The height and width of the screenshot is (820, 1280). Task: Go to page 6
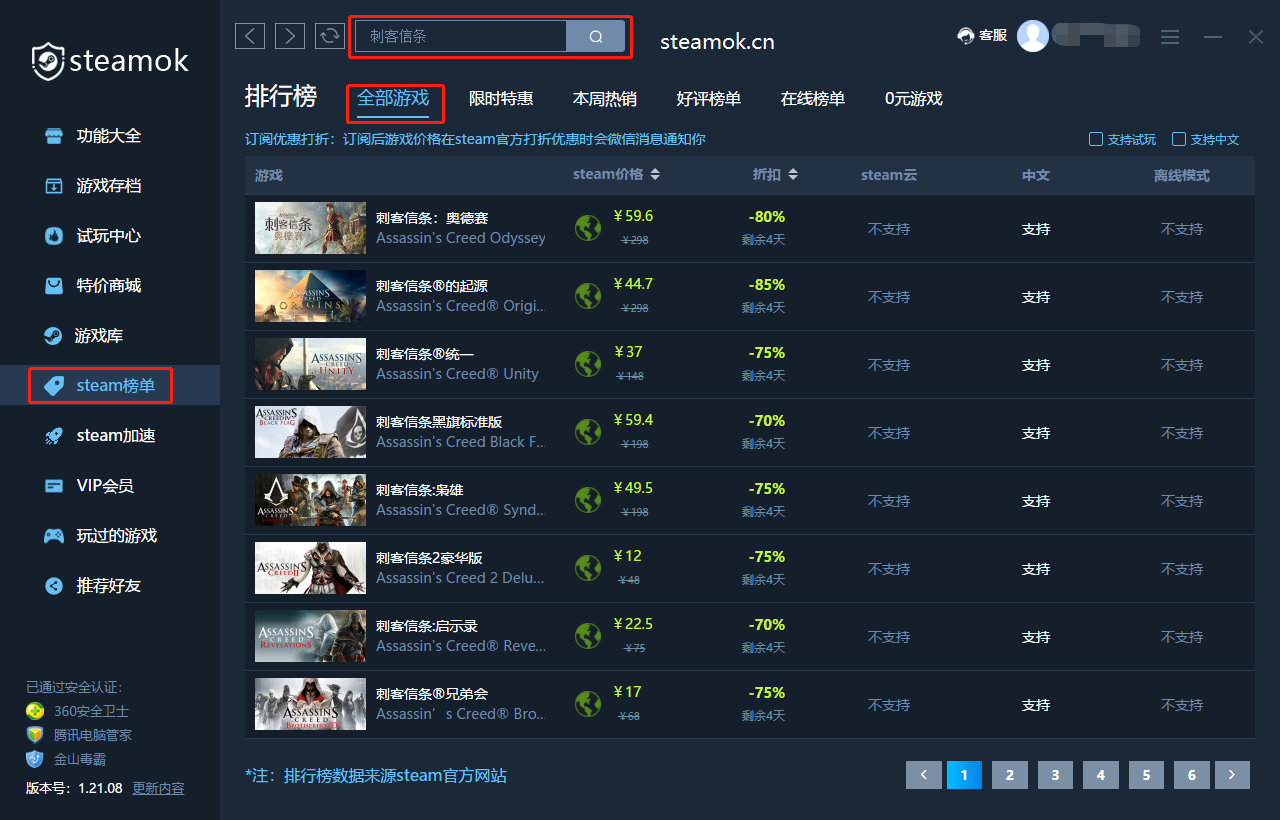click(1192, 775)
